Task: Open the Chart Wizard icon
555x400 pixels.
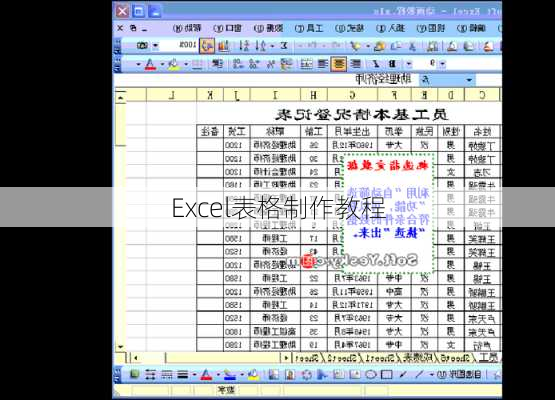Action: [224, 46]
